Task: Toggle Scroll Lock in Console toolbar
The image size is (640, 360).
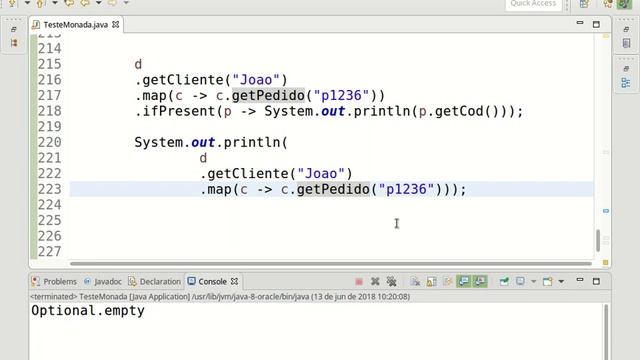Action: 431,282
